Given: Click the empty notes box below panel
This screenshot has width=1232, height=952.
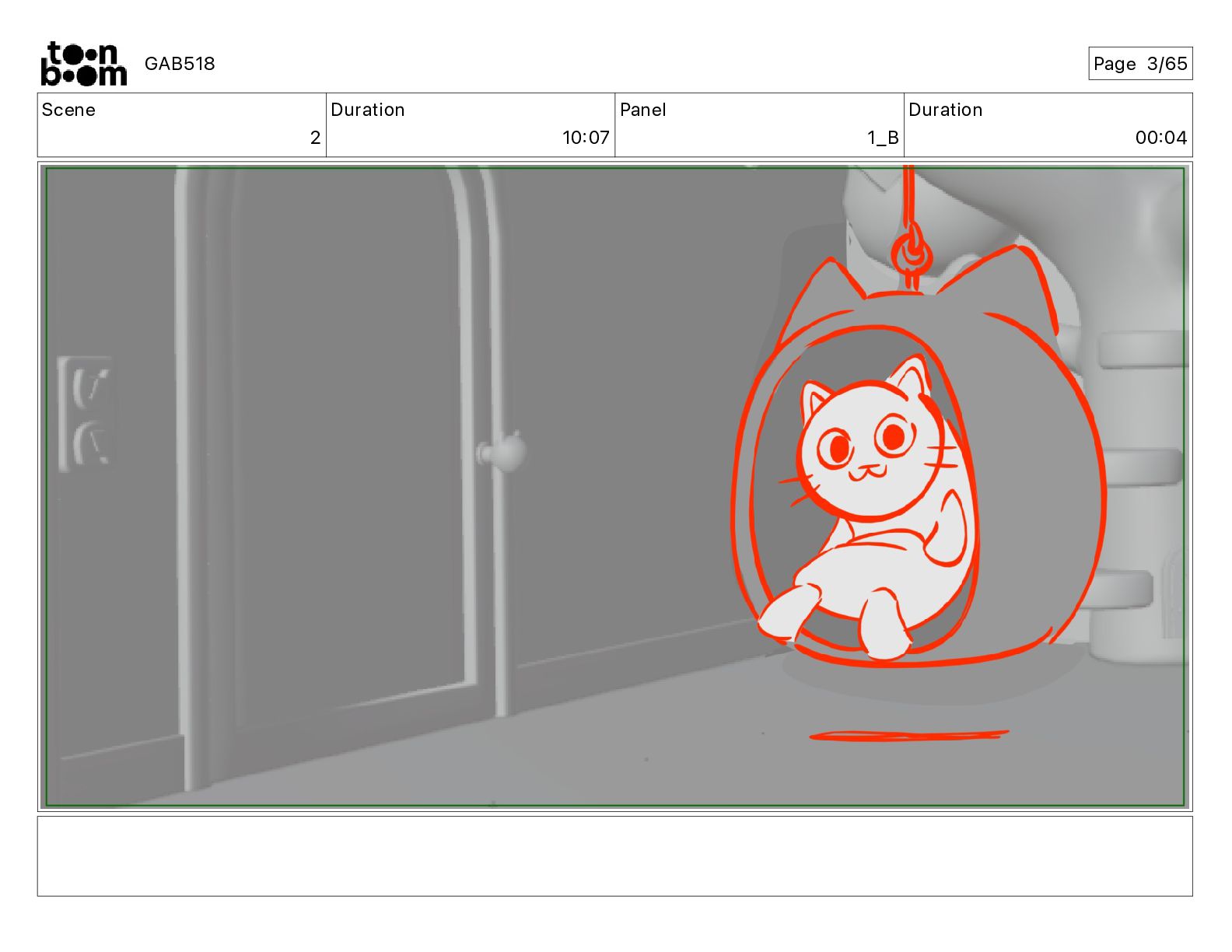Looking at the screenshot, I should [614, 856].
